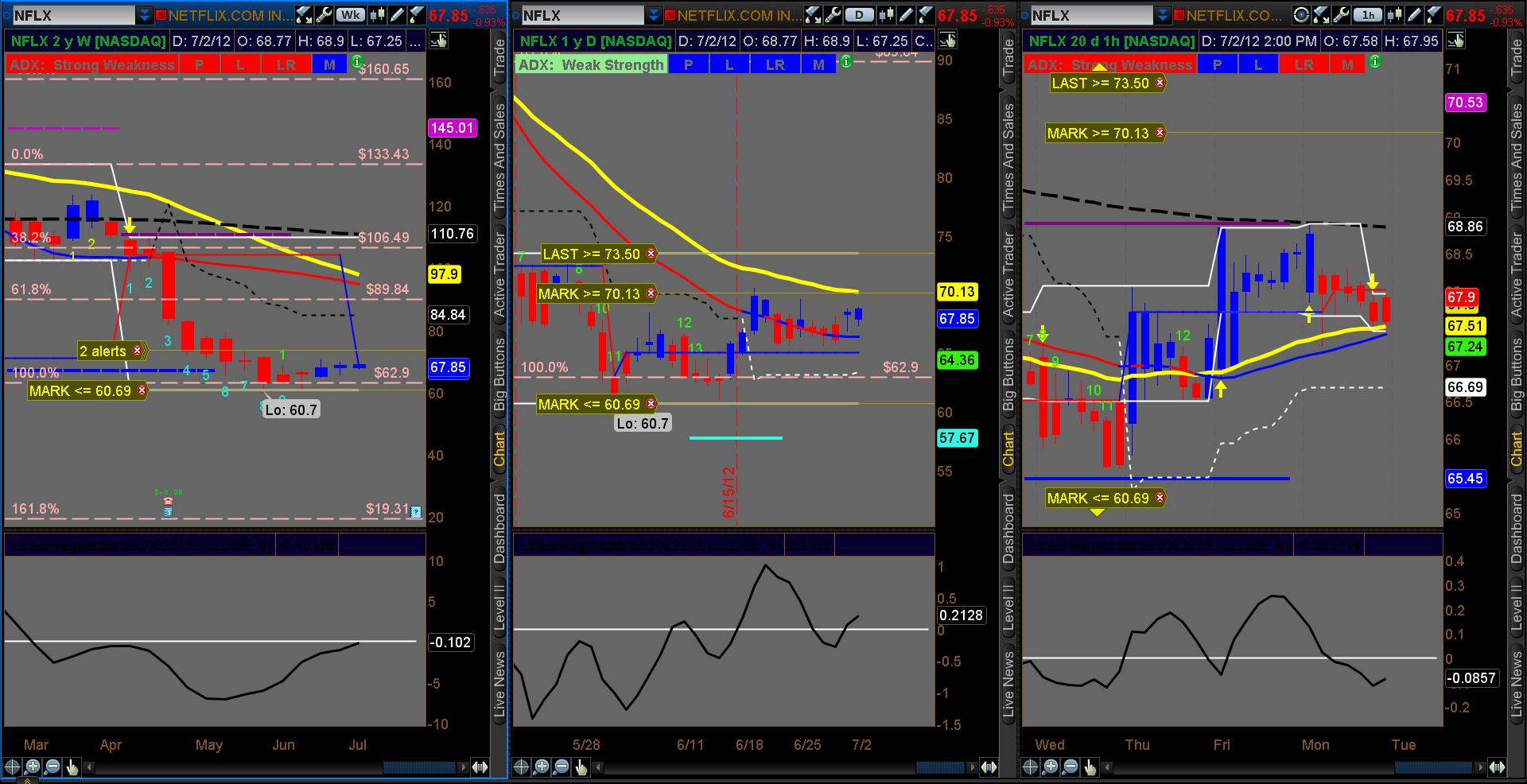The width and height of the screenshot is (1527, 784).
Task: Click green info icon on hourly chart
Action: click(1375, 61)
